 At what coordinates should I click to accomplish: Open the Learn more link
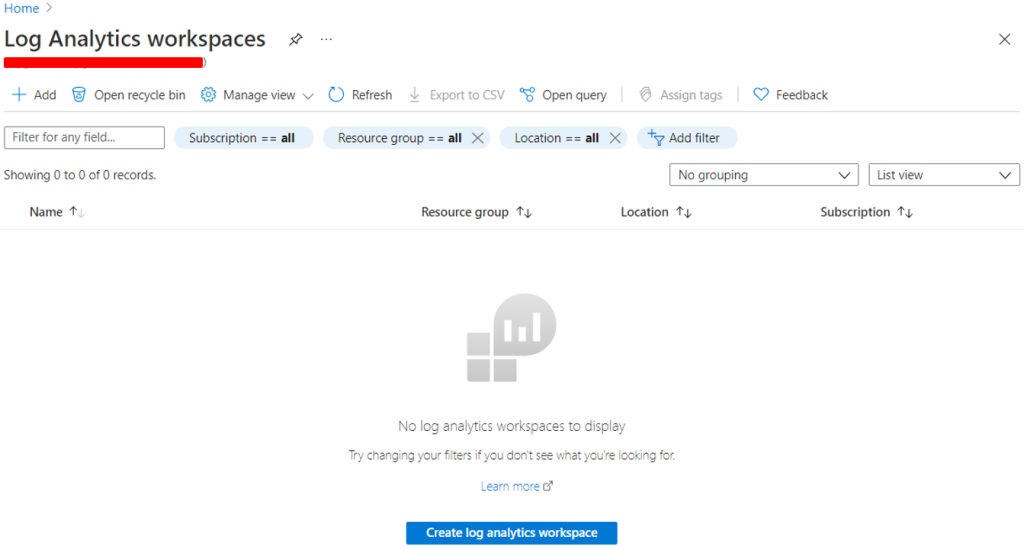tap(517, 486)
